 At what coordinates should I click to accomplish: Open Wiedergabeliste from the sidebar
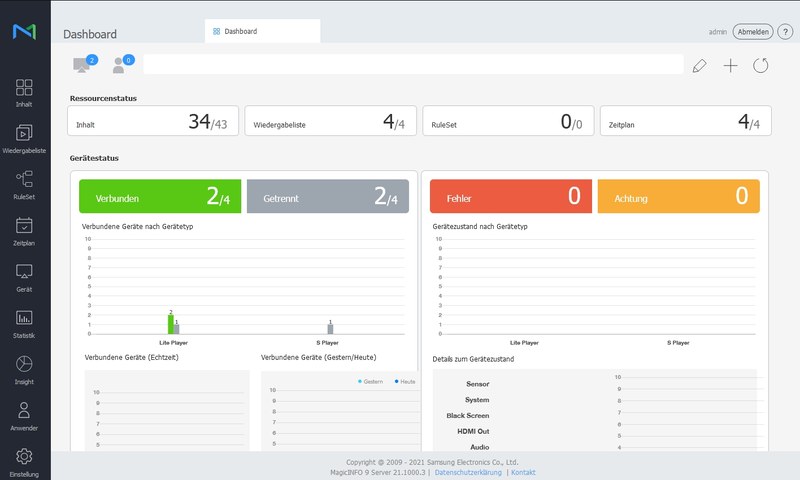pos(24,138)
